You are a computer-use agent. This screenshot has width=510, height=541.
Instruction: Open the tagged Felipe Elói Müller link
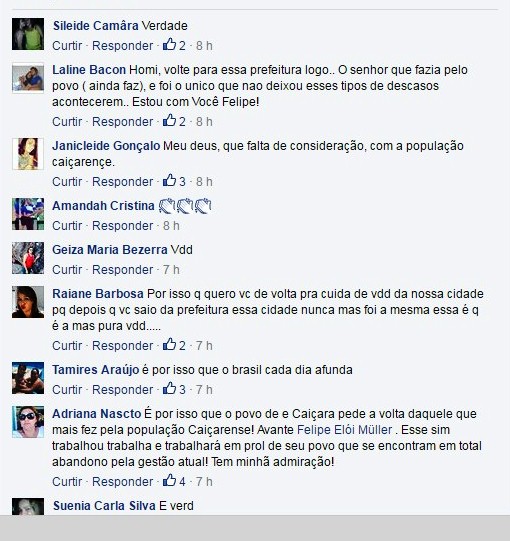pos(344,430)
